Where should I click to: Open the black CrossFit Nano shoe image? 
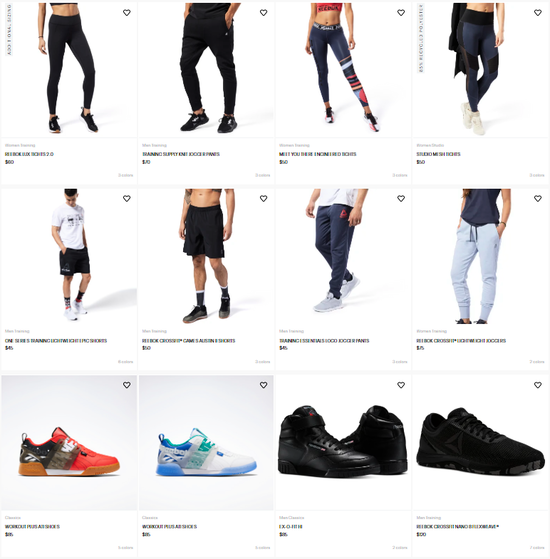(x=480, y=442)
